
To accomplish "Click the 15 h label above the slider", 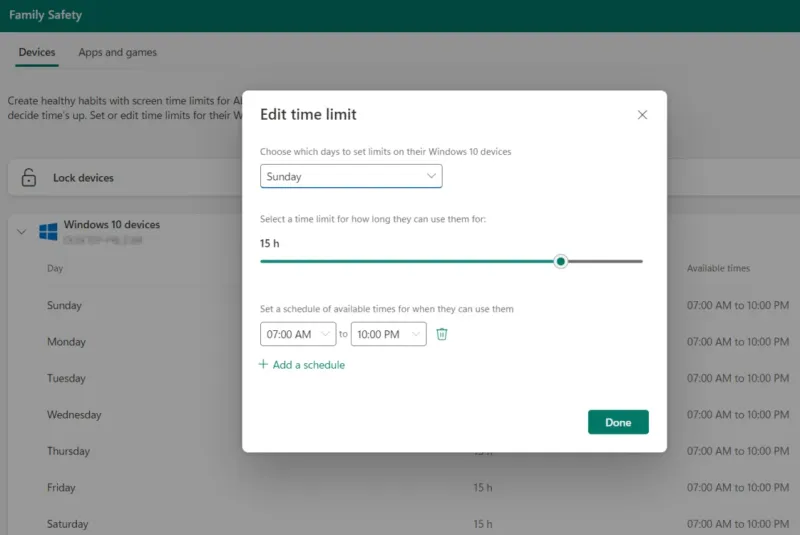I will (x=269, y=243).
